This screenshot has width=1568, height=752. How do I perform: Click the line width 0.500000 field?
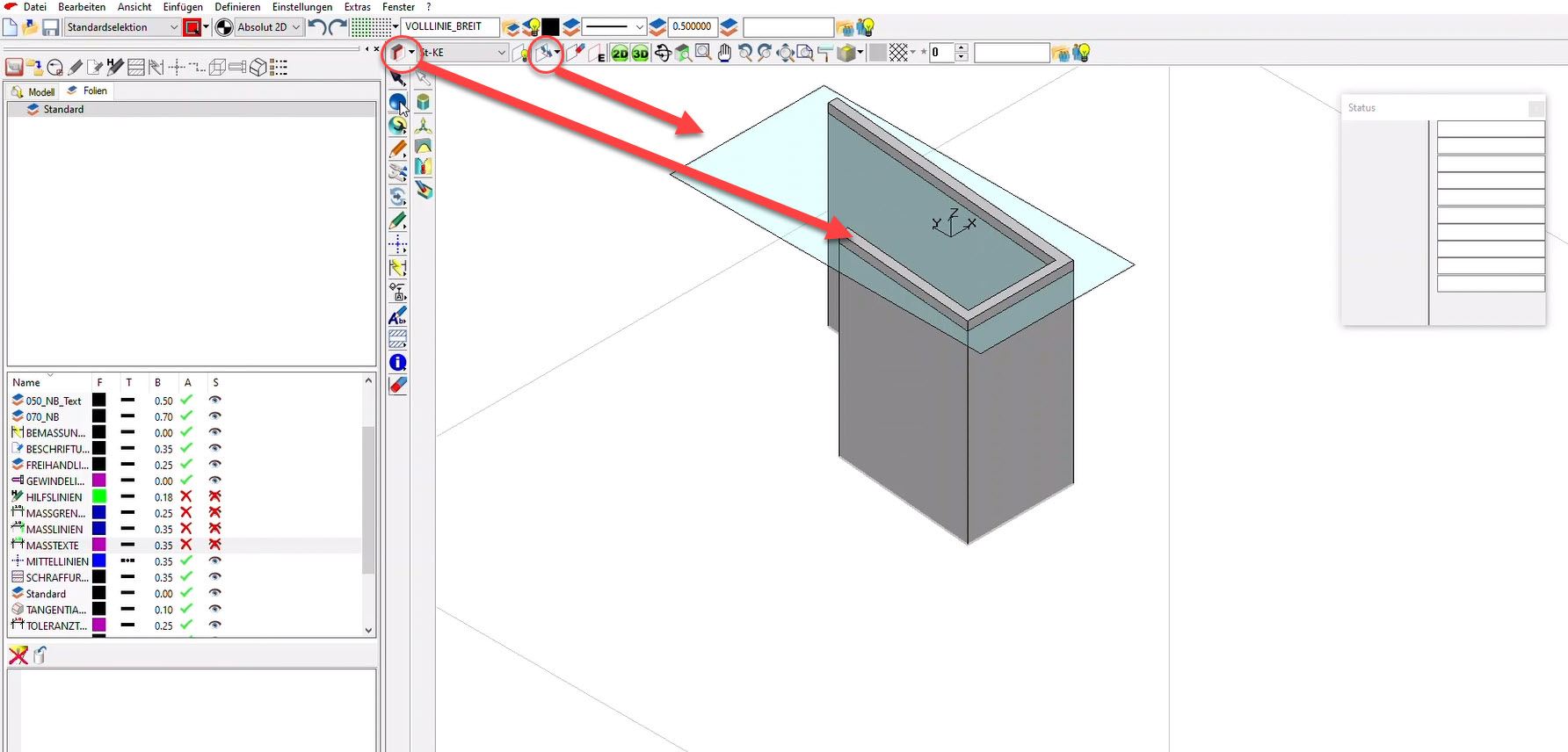click(x=692, y=27)
